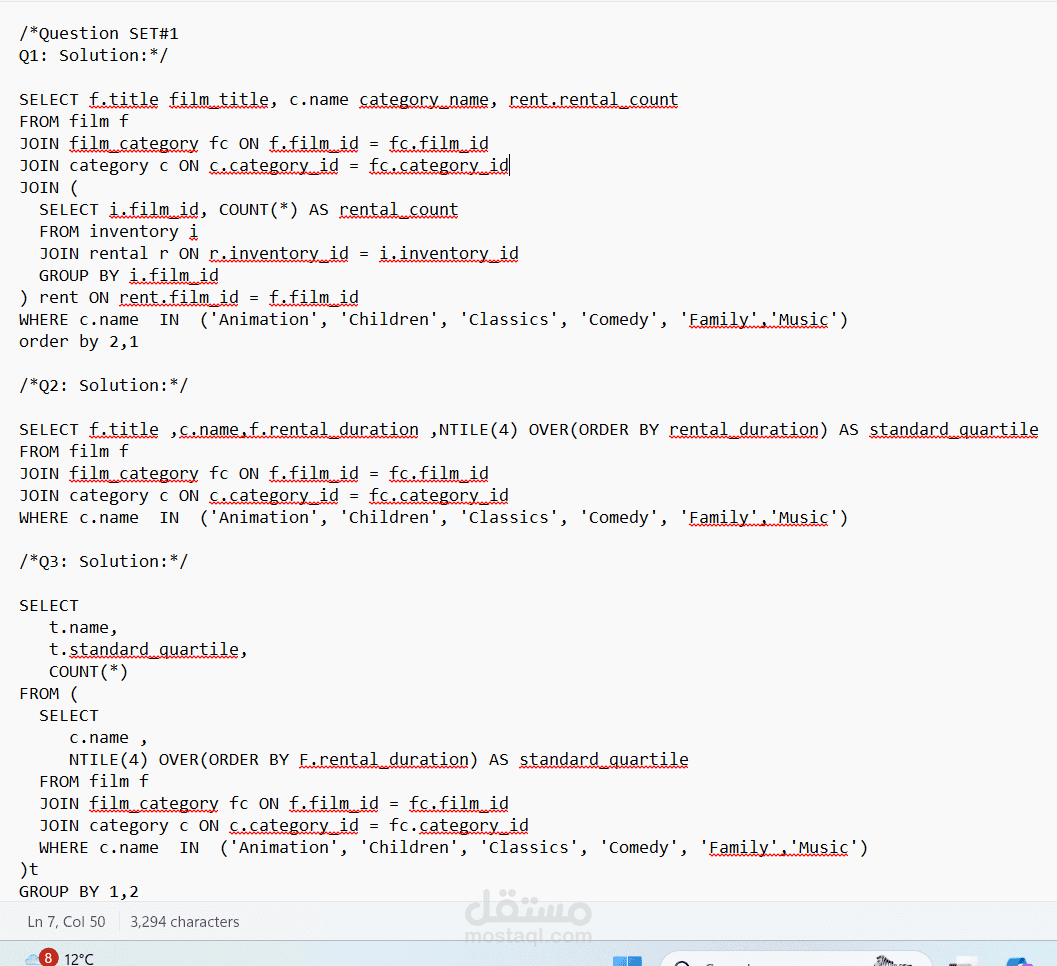The image size is (1057, 966).
Task: Click 'rent.rental_count' in first SELECT
Action: coord(593,99)
